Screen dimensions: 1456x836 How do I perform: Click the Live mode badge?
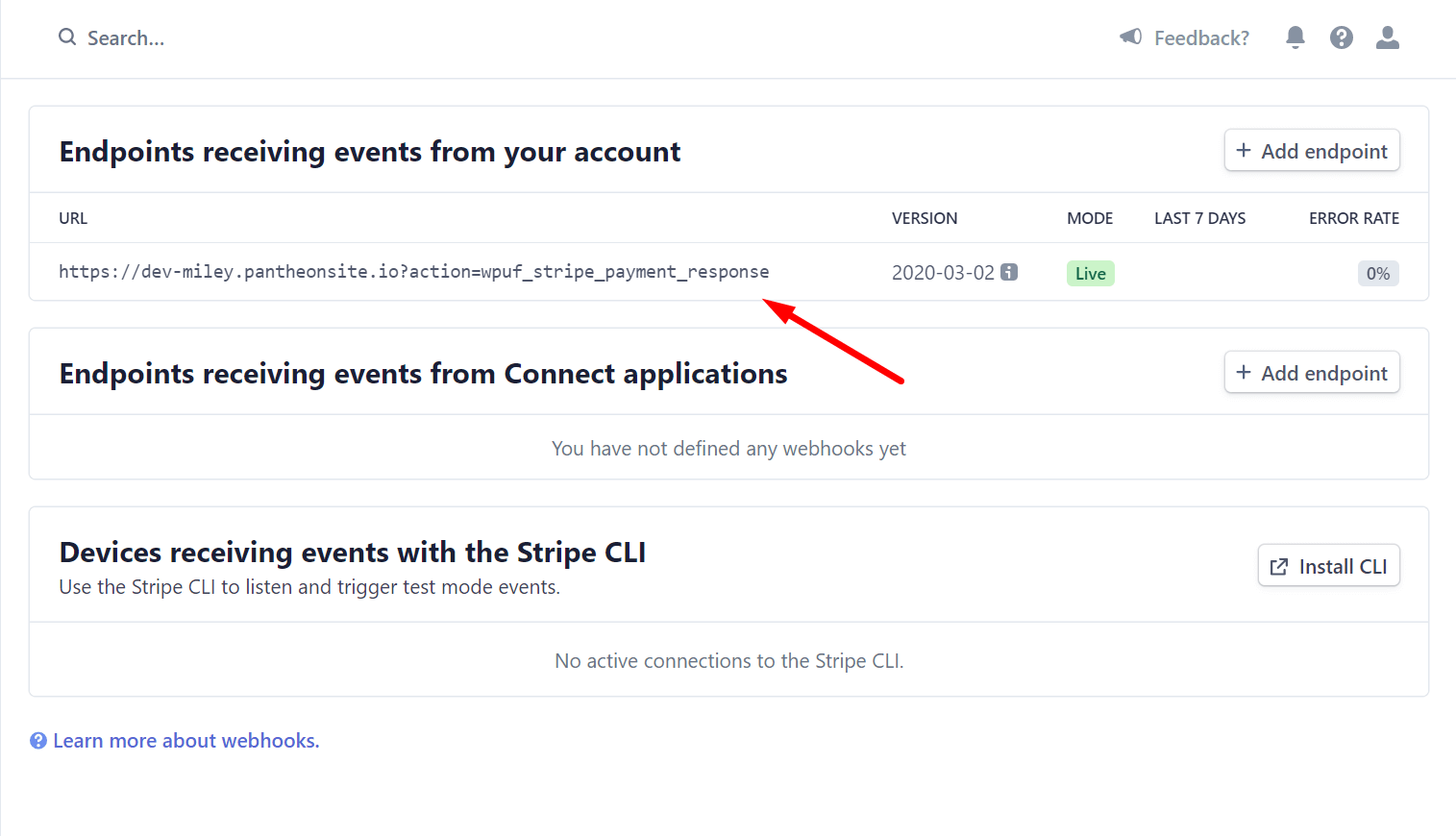pos(1091,274)
